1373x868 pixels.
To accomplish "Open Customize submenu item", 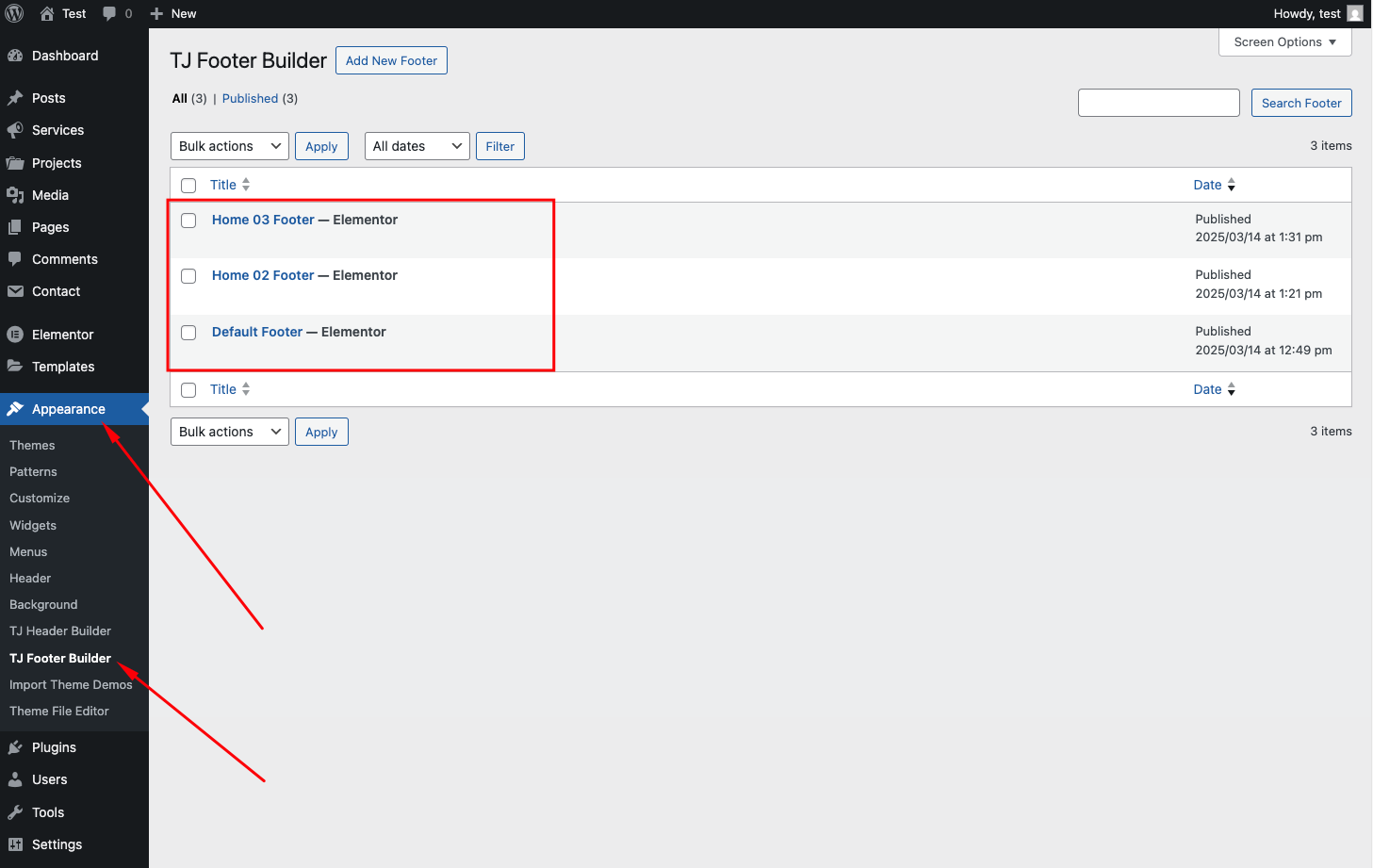I will [x=40, y=498].
